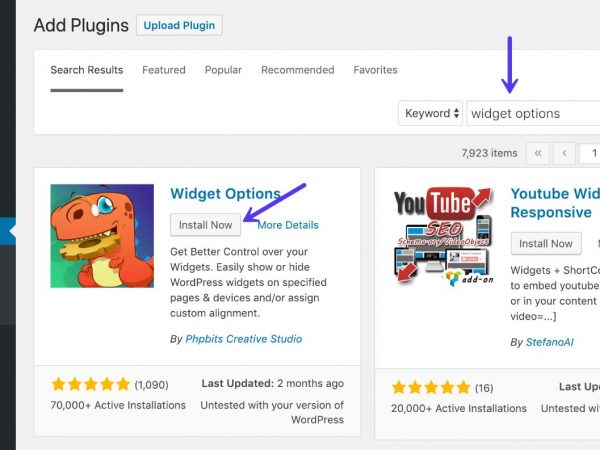Focus the plugin search field
The image size is (600, 450).
coord(532,113)
